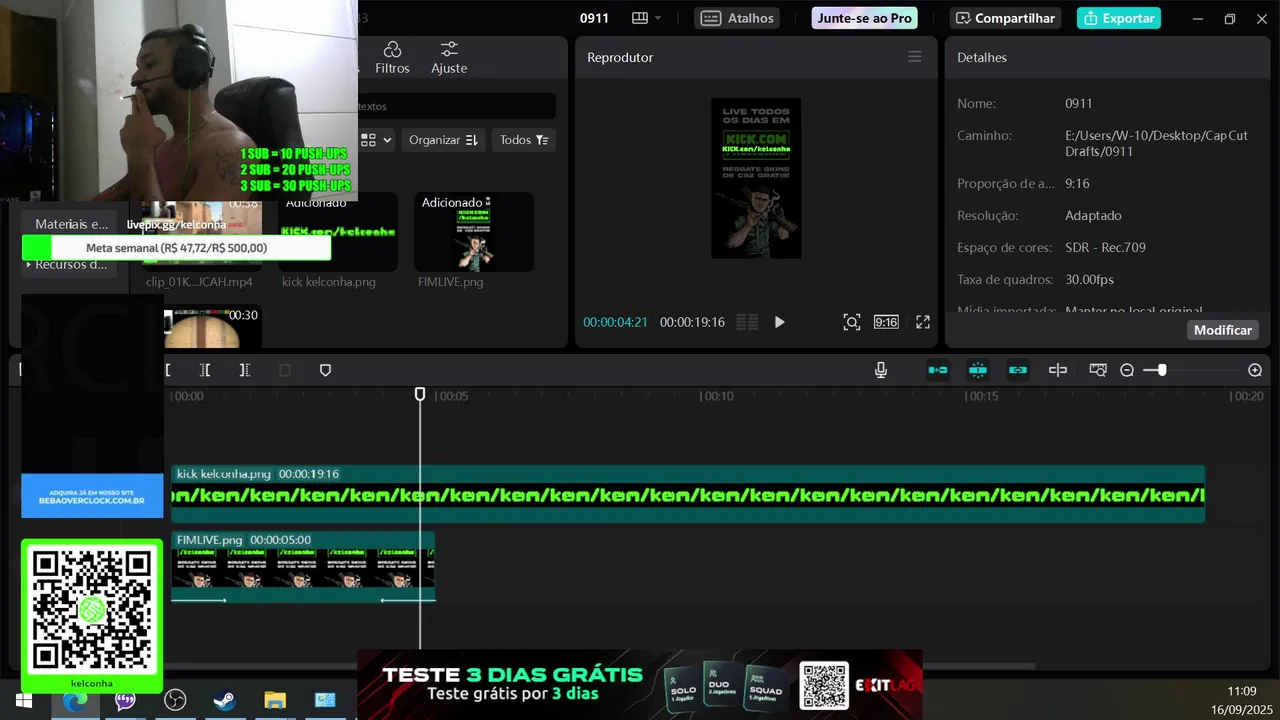1280x720 pixels.
Task: Click the total duration 00:00:19:16
Action: (x=692, y=322)
